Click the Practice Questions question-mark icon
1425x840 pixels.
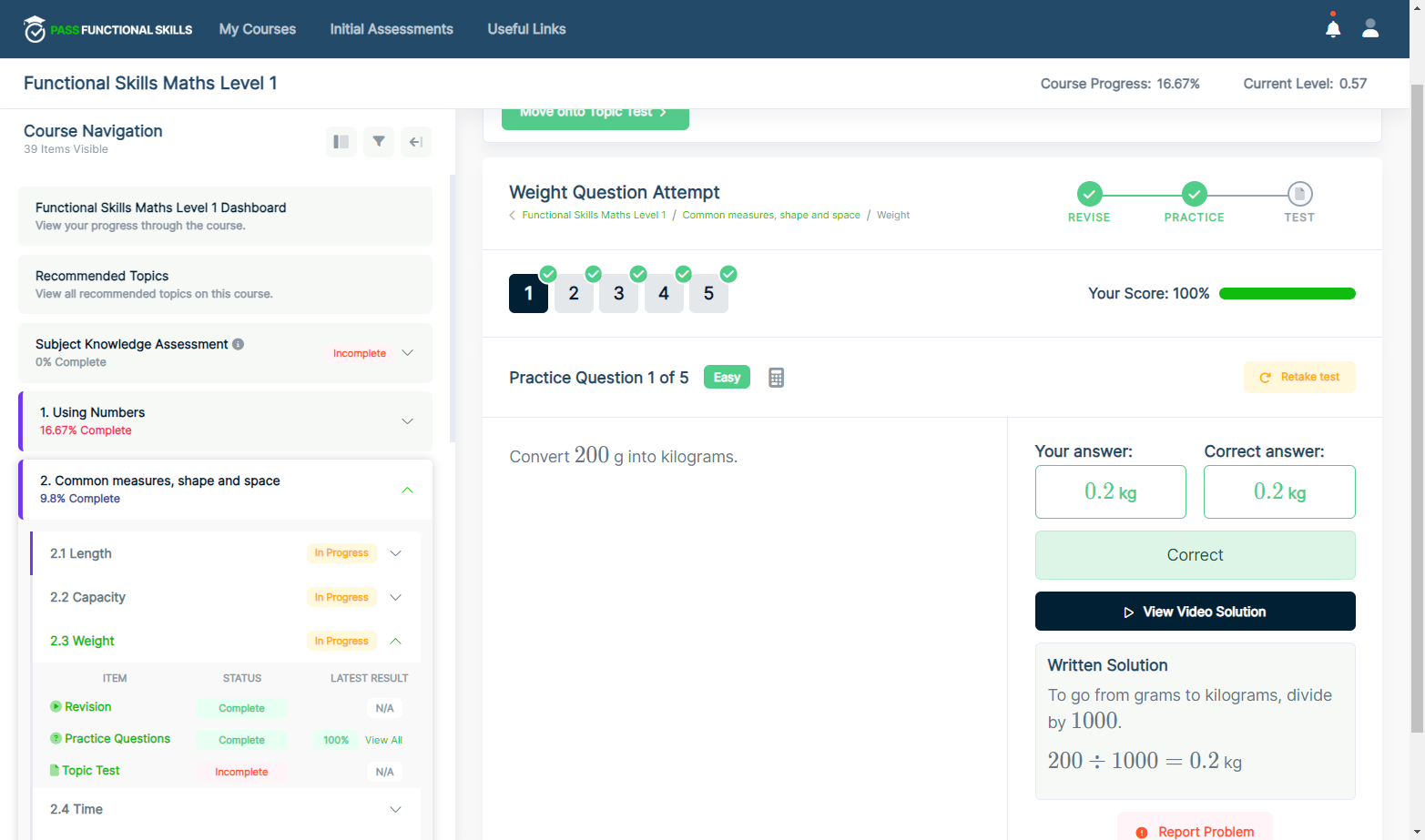56,738
